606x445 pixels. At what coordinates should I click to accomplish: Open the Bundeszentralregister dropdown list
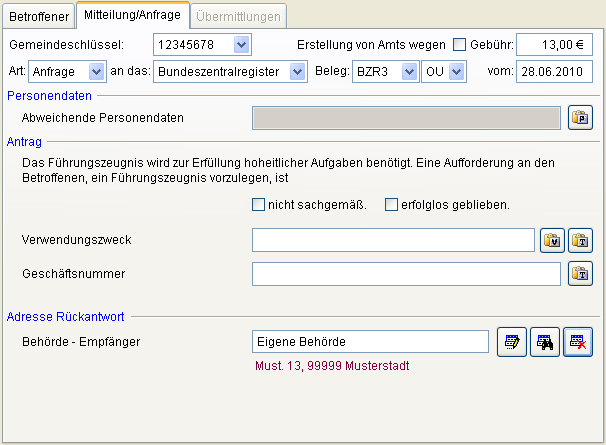coord(297,72)
